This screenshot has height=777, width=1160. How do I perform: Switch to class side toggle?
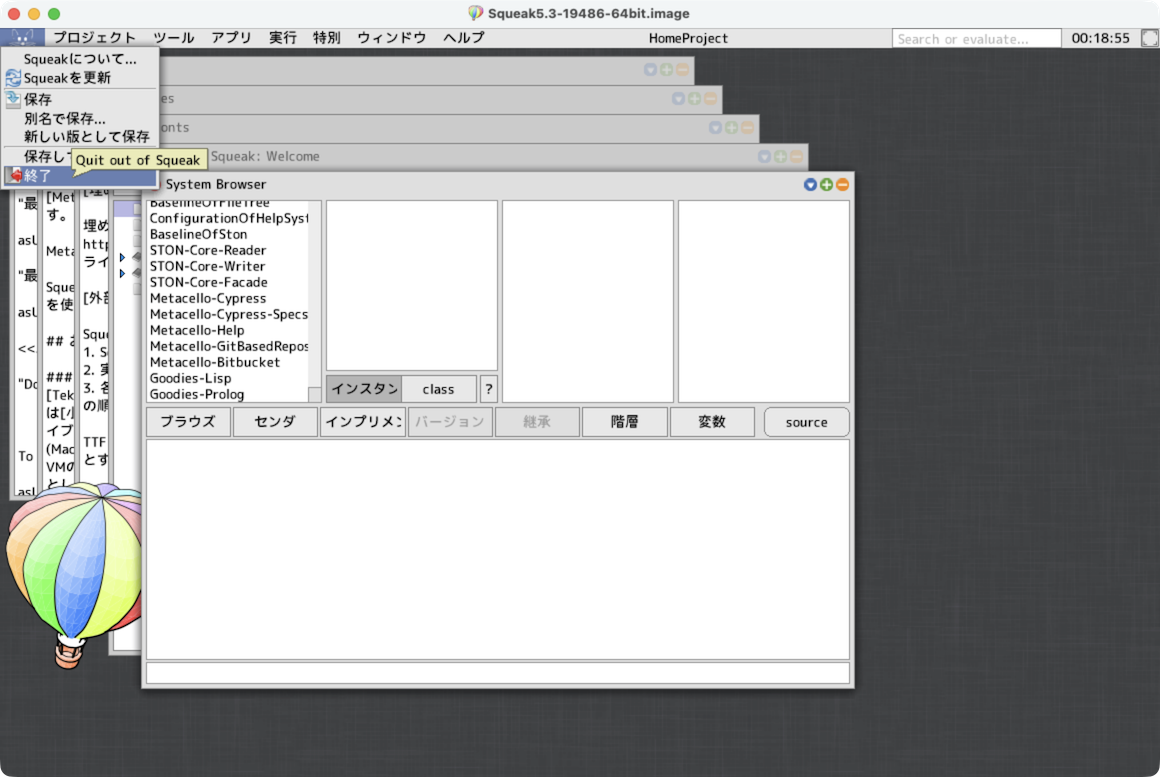point(438,389)
